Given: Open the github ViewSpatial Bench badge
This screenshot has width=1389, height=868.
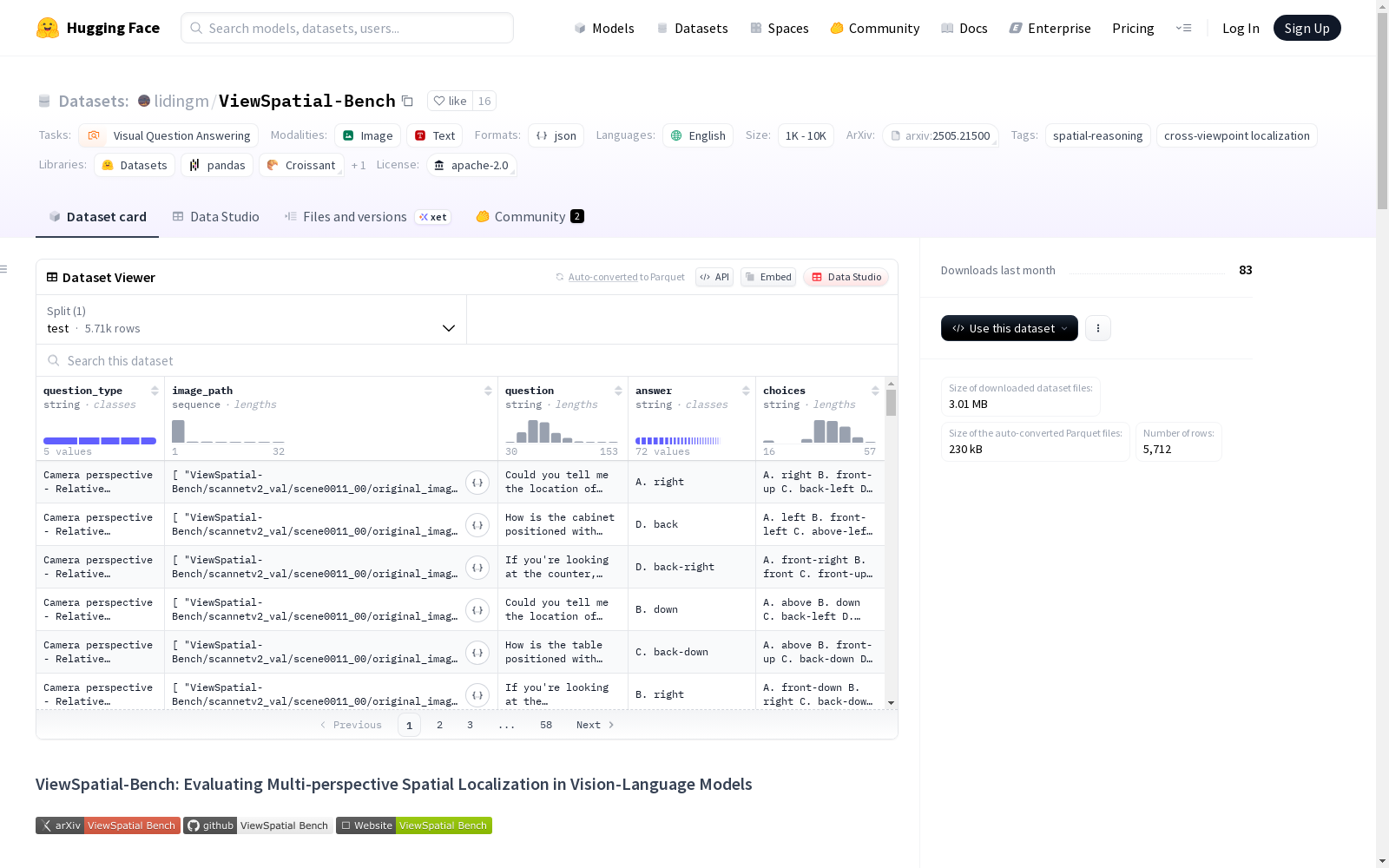Looking at the screenshot, I should [258, 825].
